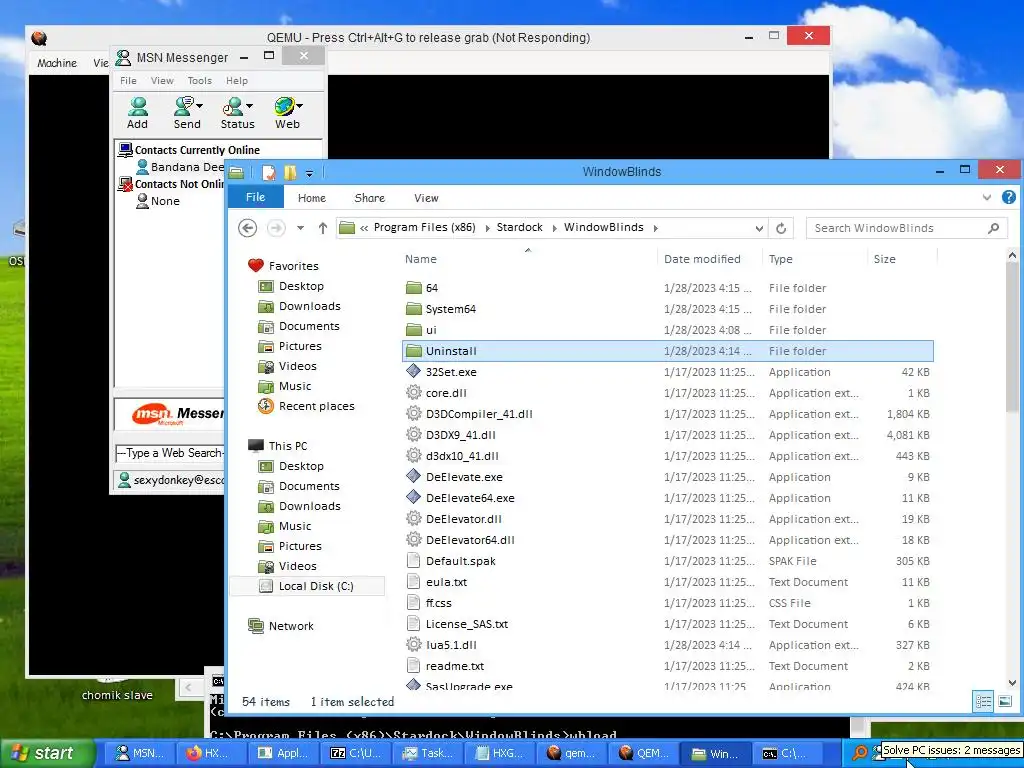Click the Status icon in MSN Messenger
1024x768 pixels.
[x=232, y=106]
